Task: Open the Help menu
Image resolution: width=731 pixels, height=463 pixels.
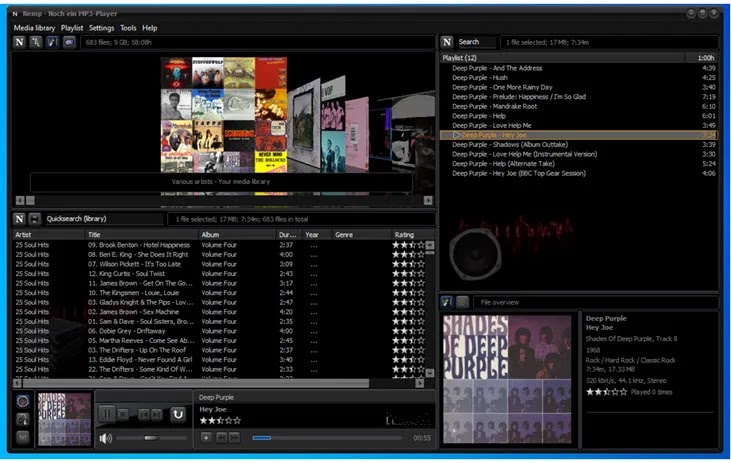Action: pos(150,28)
